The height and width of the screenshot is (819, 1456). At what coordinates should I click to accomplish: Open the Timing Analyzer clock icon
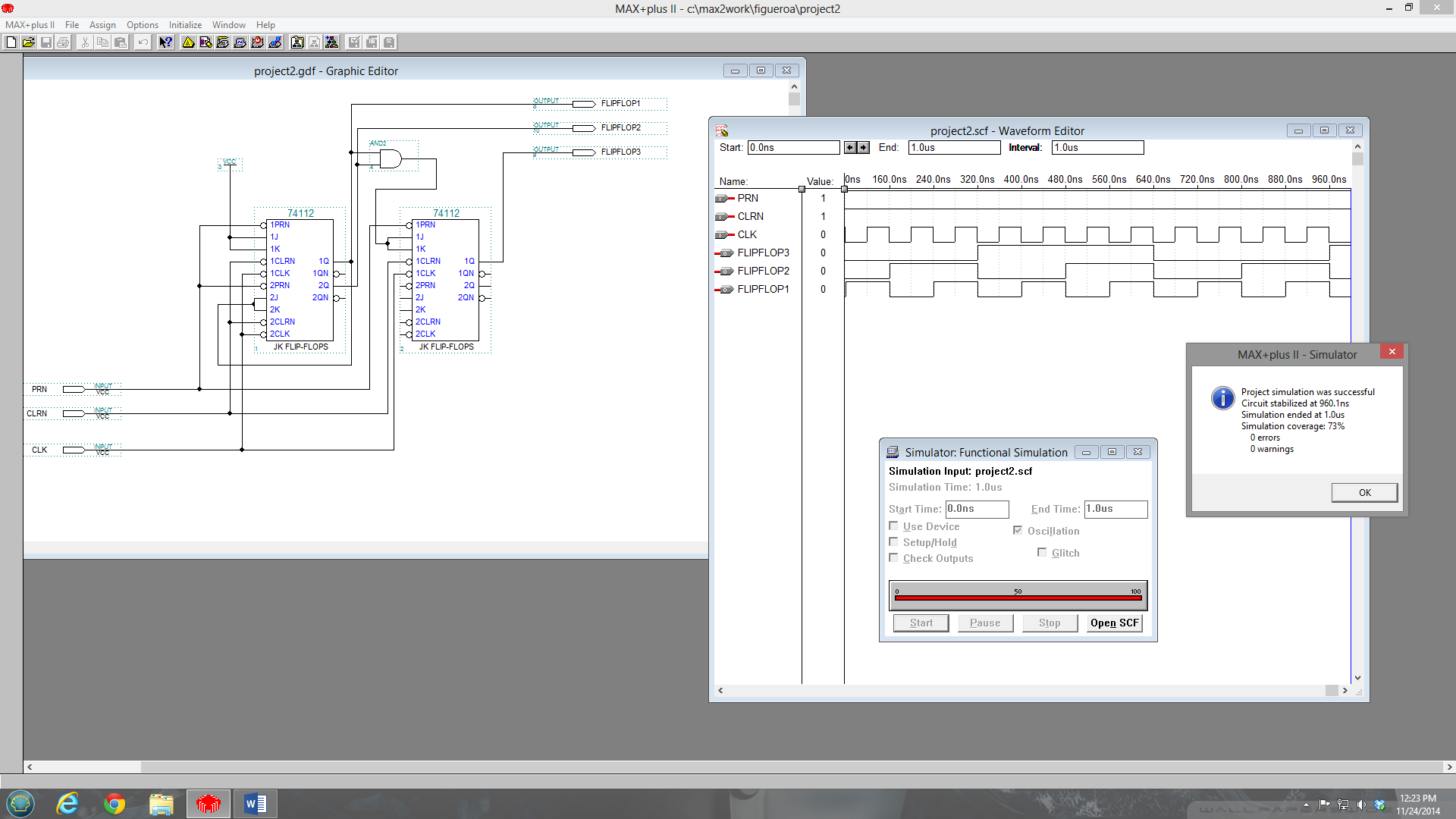point(258,42)
